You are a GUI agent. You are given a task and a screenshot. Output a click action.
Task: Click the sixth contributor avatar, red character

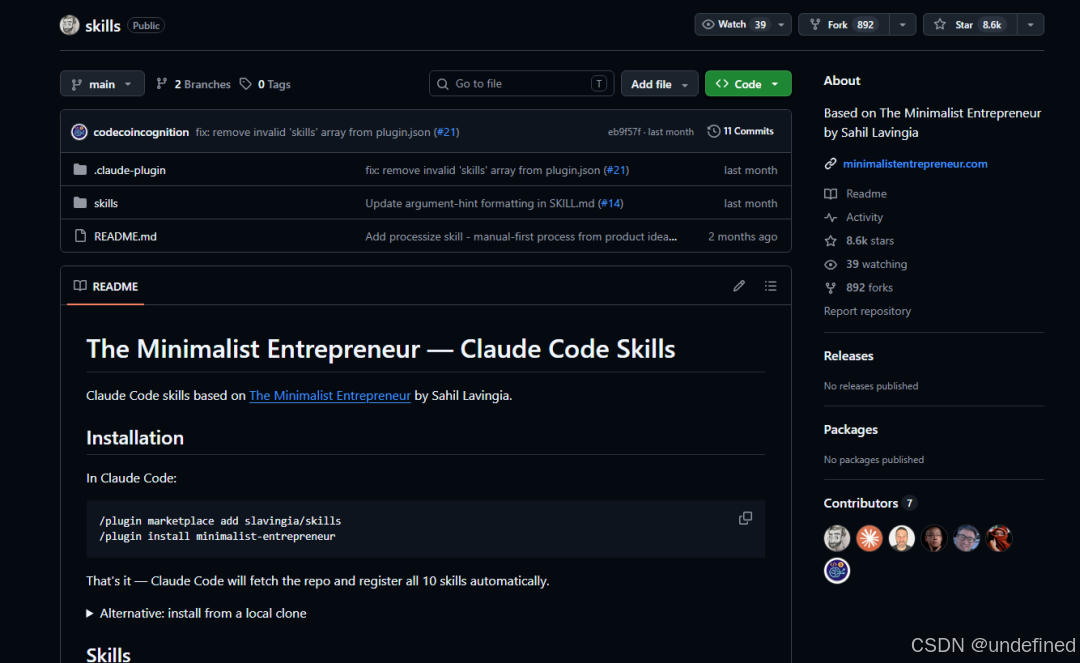999,538
